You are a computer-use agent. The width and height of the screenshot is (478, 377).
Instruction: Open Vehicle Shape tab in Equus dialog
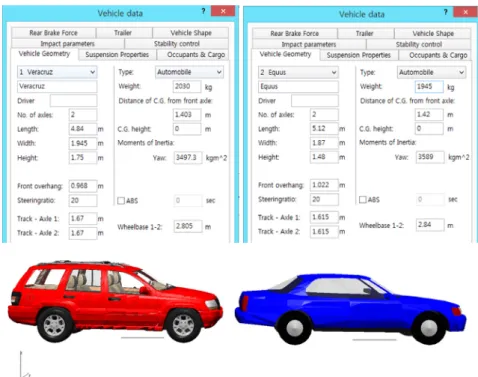click(433, 33)
